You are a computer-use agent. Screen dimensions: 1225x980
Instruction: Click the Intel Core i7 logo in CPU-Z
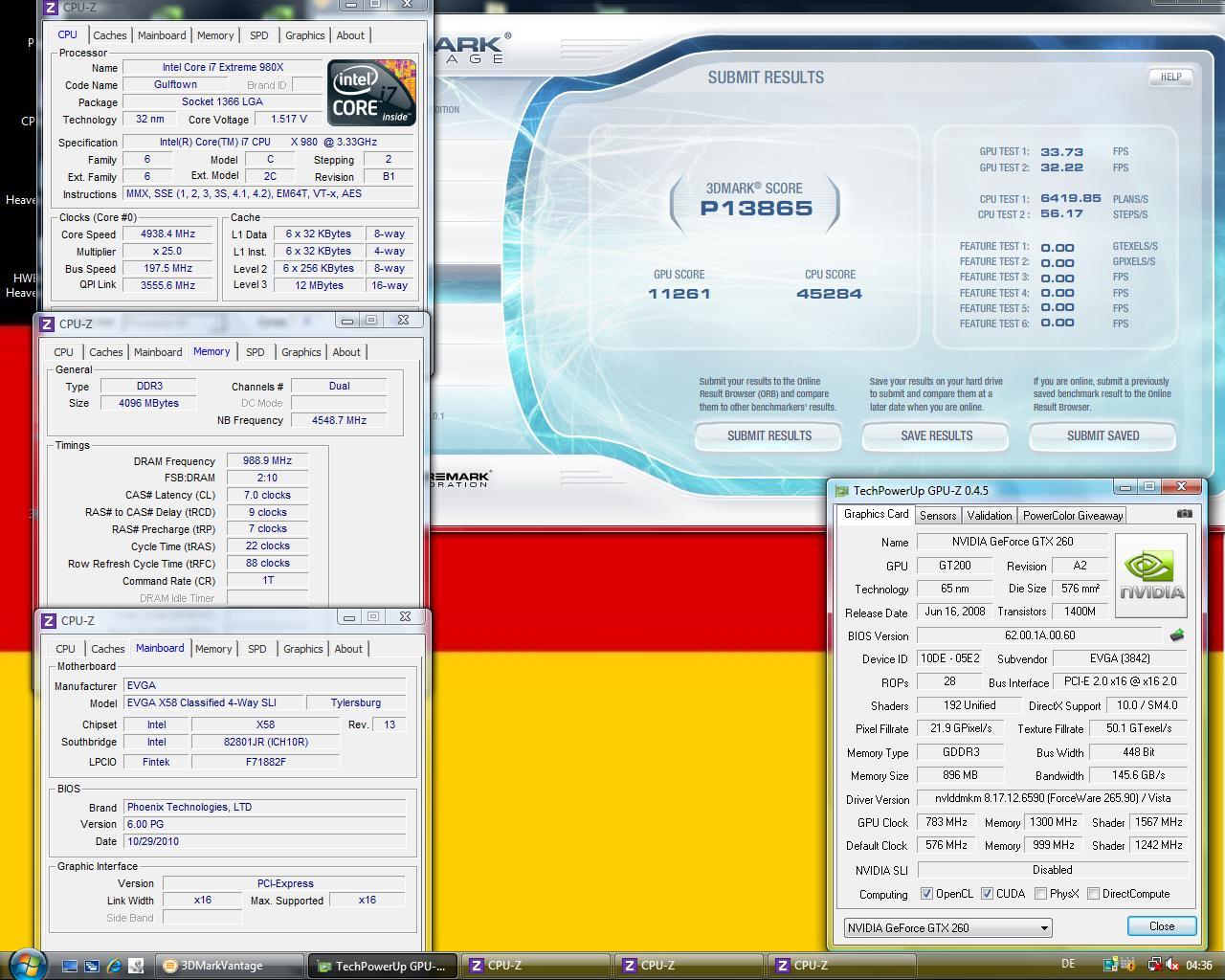point(371,93)
